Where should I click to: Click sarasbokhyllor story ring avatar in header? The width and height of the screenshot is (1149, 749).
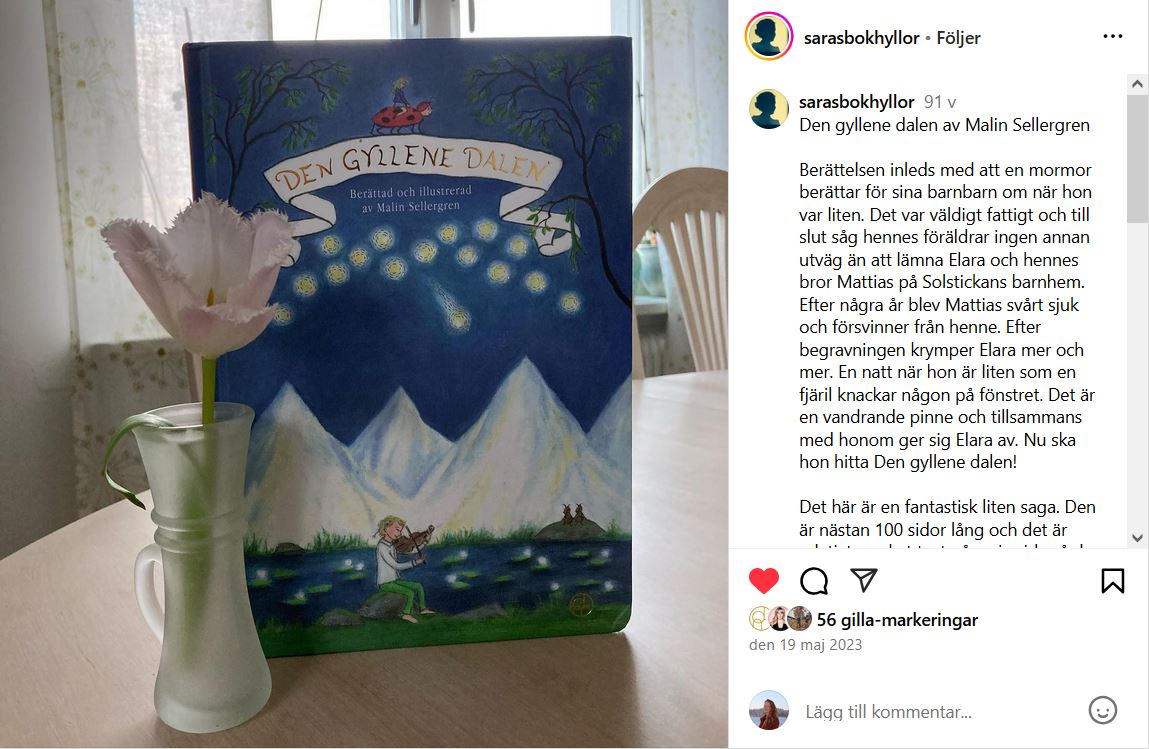pos(768,37)
